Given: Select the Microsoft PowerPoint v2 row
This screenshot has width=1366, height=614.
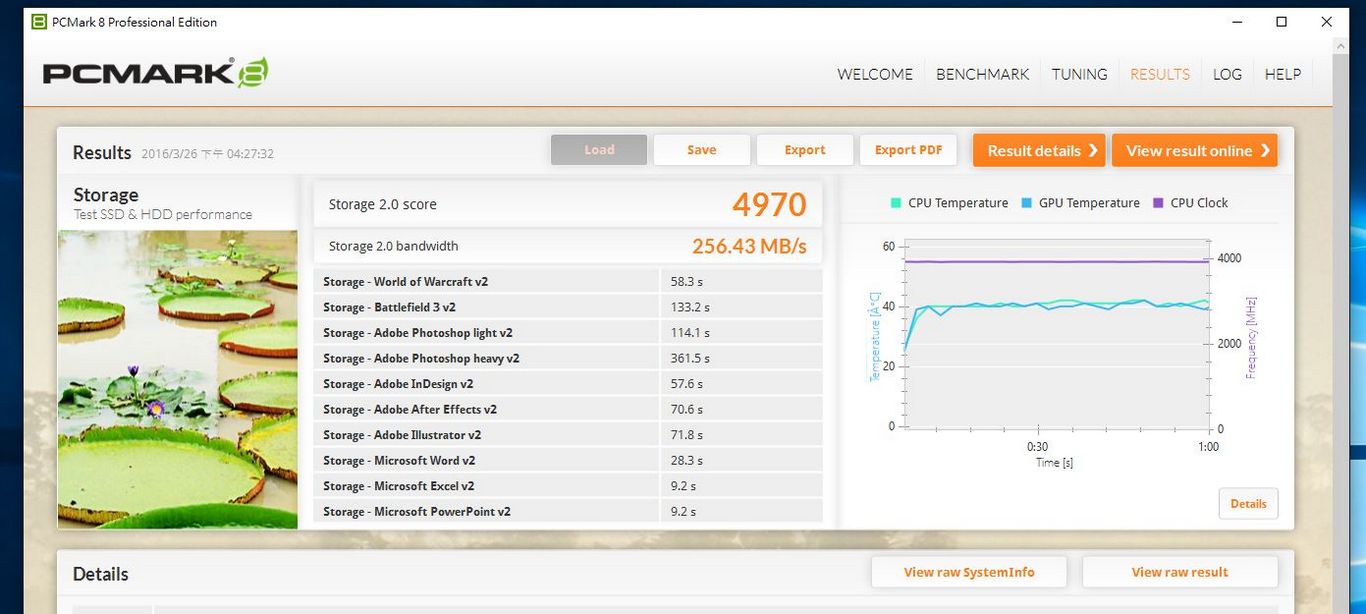Looking at the screenshot, I should [x=568, y=511].
